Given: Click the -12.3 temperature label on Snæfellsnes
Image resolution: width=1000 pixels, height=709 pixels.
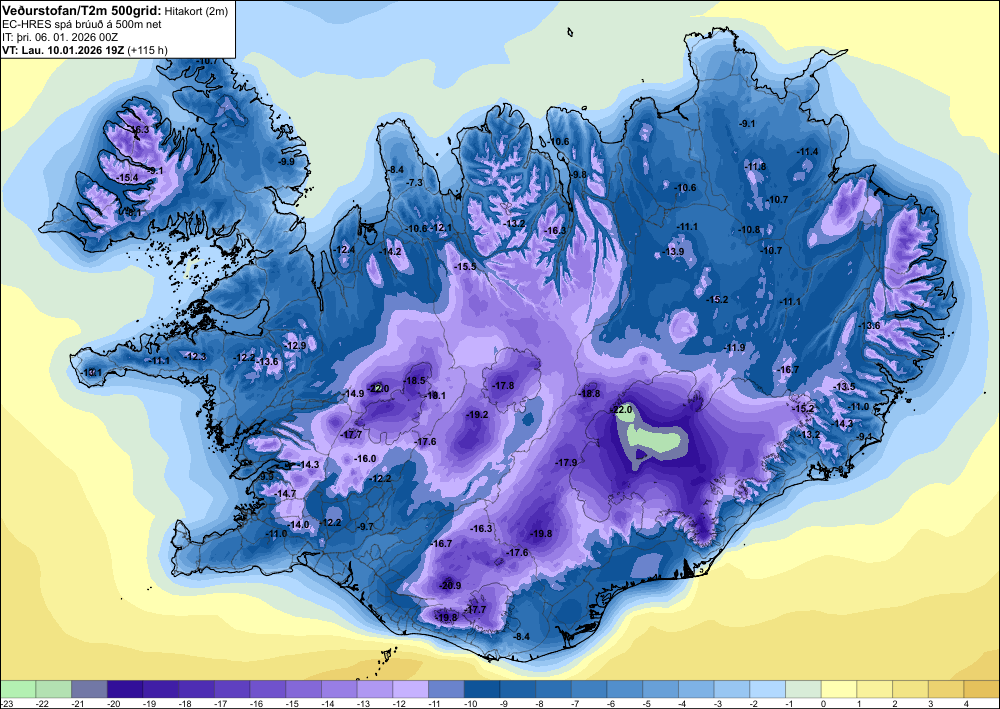Looking at the screenshot, I should pyautogui.click(x=195, y=356).
